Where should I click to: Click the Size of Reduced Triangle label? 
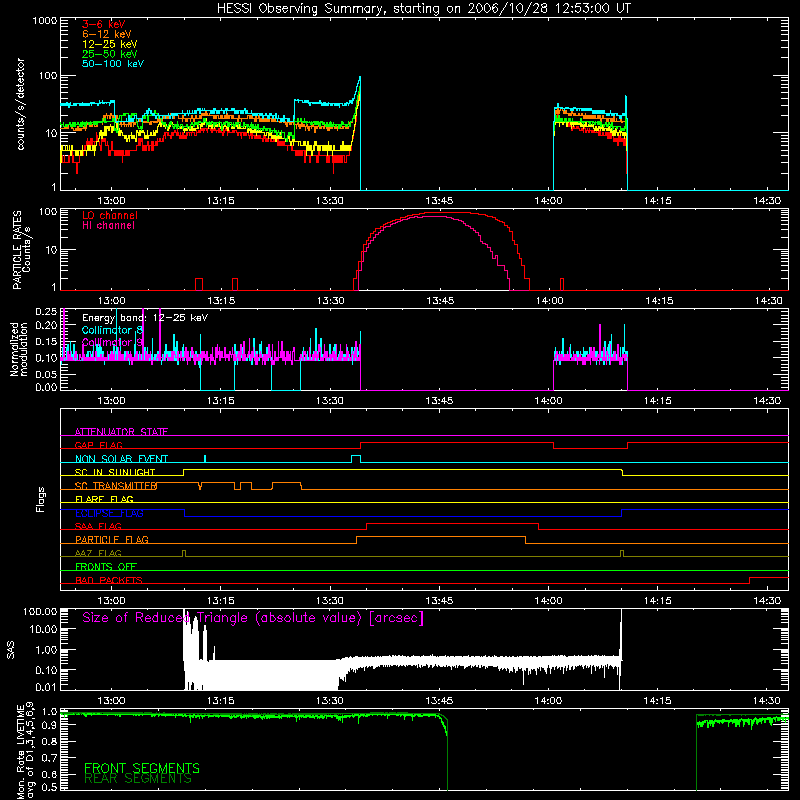[253, 618]
